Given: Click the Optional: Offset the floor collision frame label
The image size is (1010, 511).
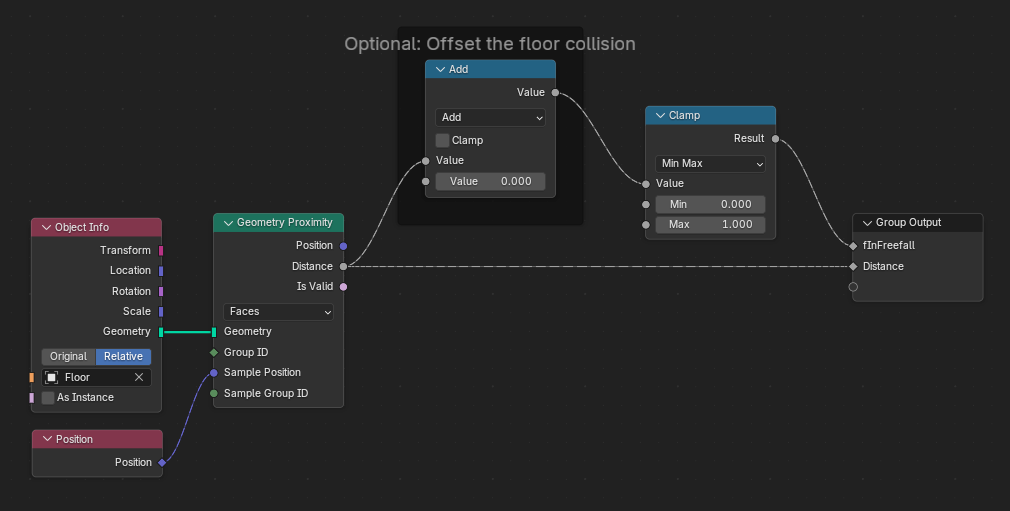Looking at the screenshot, I should click(489, 44).
